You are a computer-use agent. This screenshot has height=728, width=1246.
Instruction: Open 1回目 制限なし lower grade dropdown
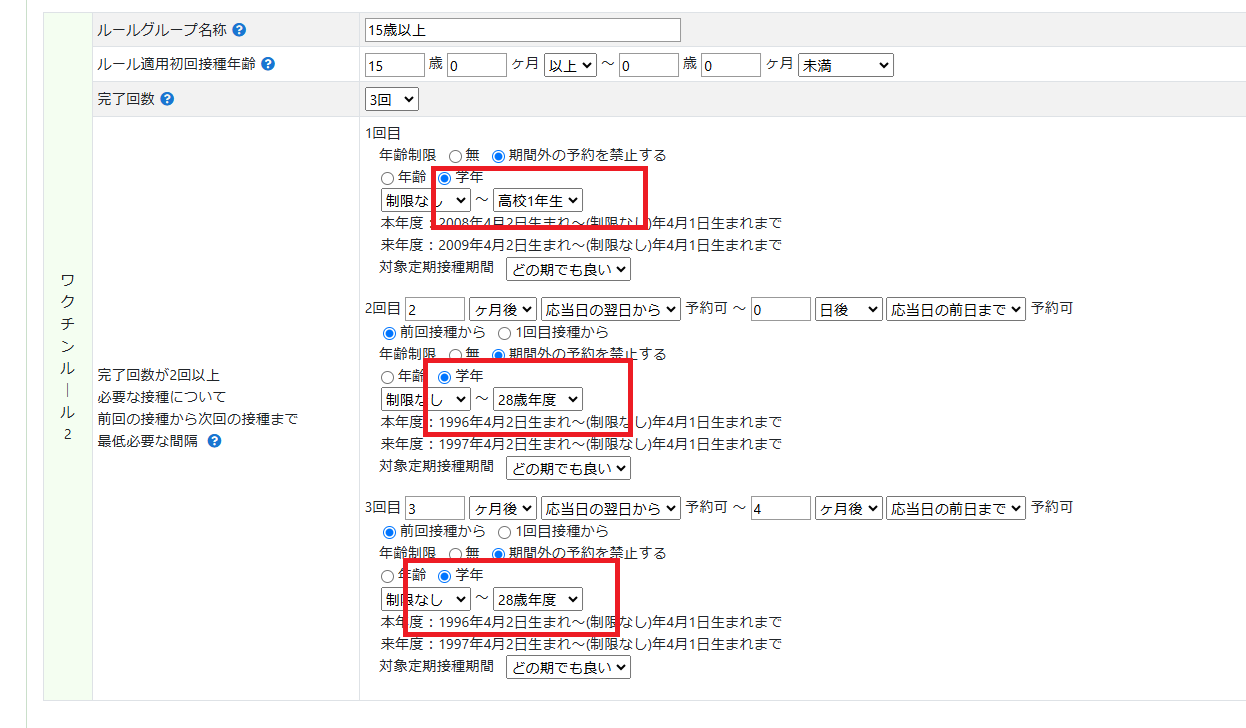425,200
